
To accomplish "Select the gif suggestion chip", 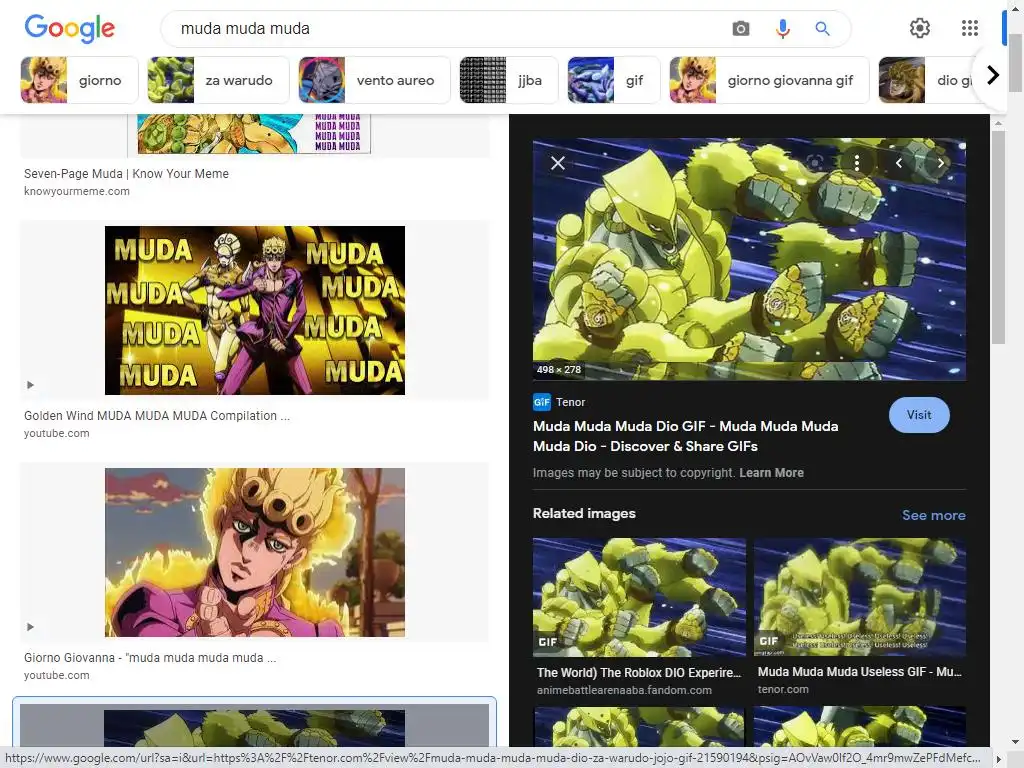I will click(614, 80).
